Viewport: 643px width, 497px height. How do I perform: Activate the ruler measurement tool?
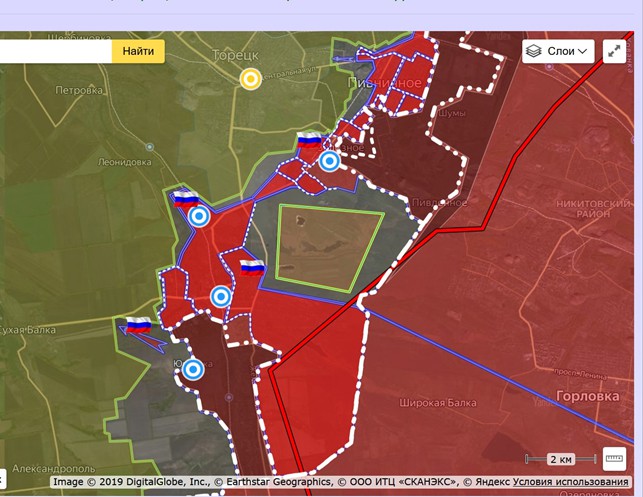614,458
